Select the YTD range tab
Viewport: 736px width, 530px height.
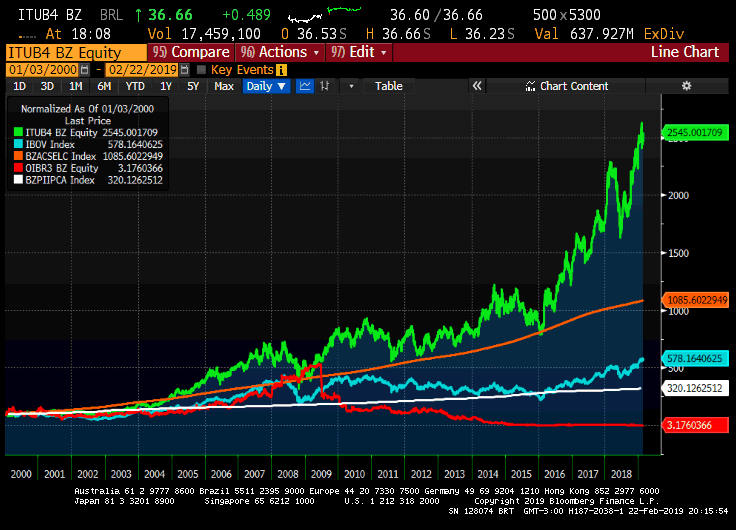click(135, 86)
